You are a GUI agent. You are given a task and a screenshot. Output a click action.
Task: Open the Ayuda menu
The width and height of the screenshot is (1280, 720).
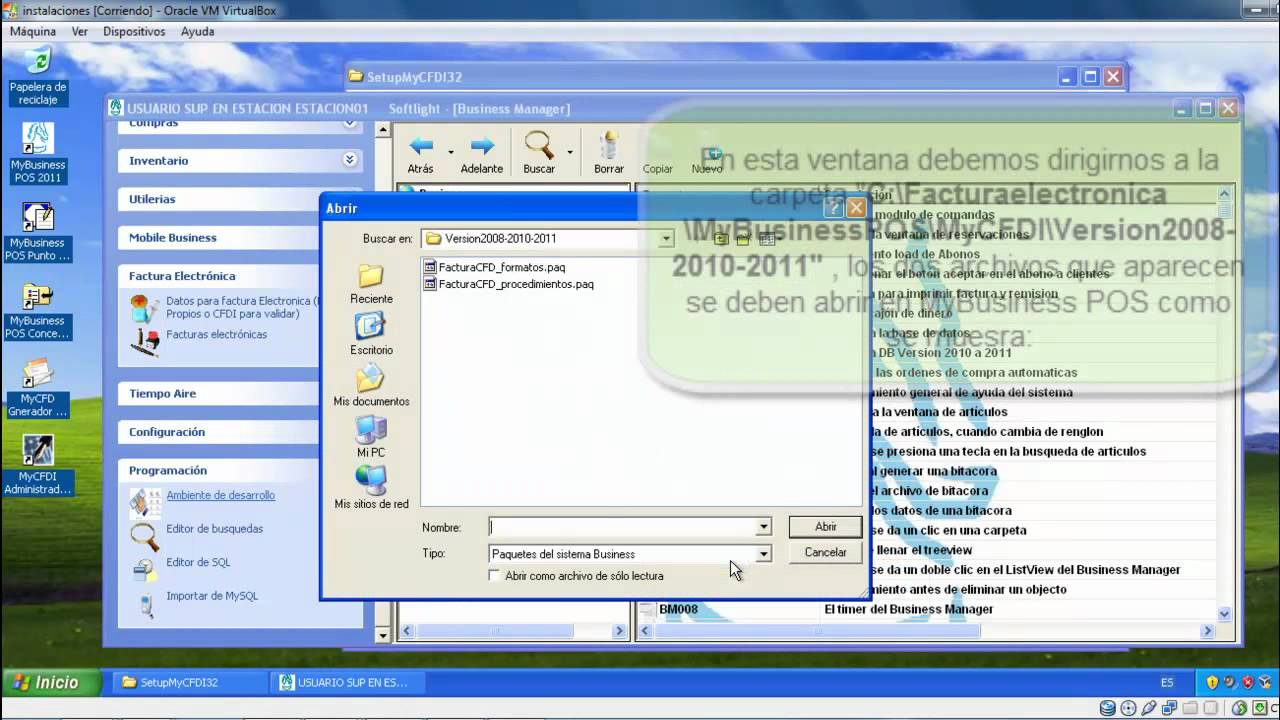coord(197,31)
